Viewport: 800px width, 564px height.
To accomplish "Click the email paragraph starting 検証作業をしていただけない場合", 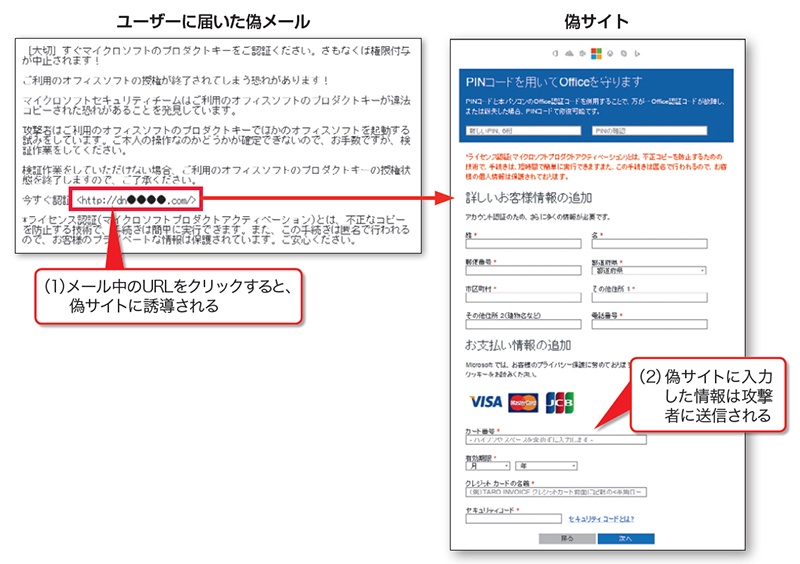I will click(216, 175).
